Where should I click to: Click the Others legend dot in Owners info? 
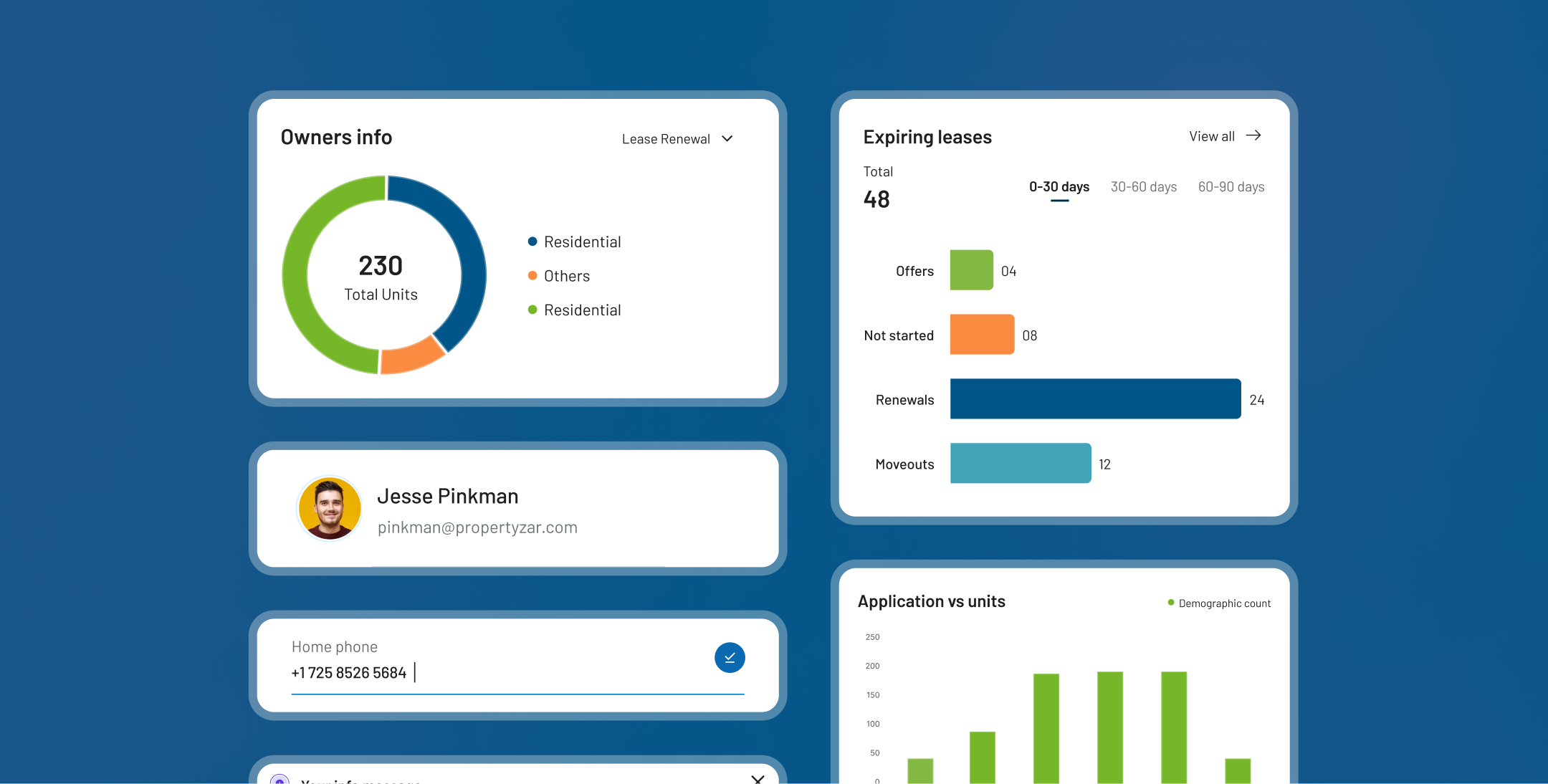coord(532,275)
